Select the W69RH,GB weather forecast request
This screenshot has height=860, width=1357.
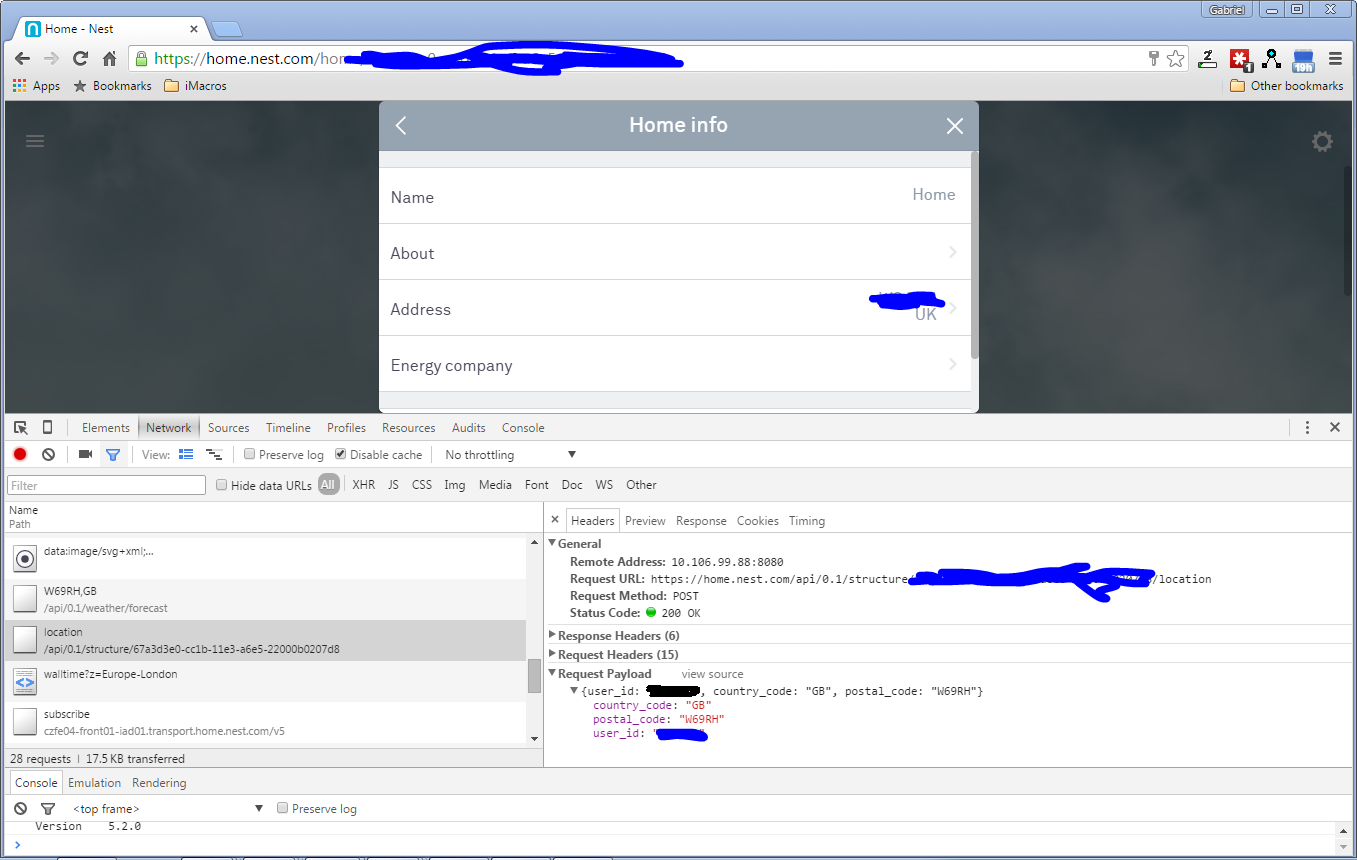tap(265, 599)
